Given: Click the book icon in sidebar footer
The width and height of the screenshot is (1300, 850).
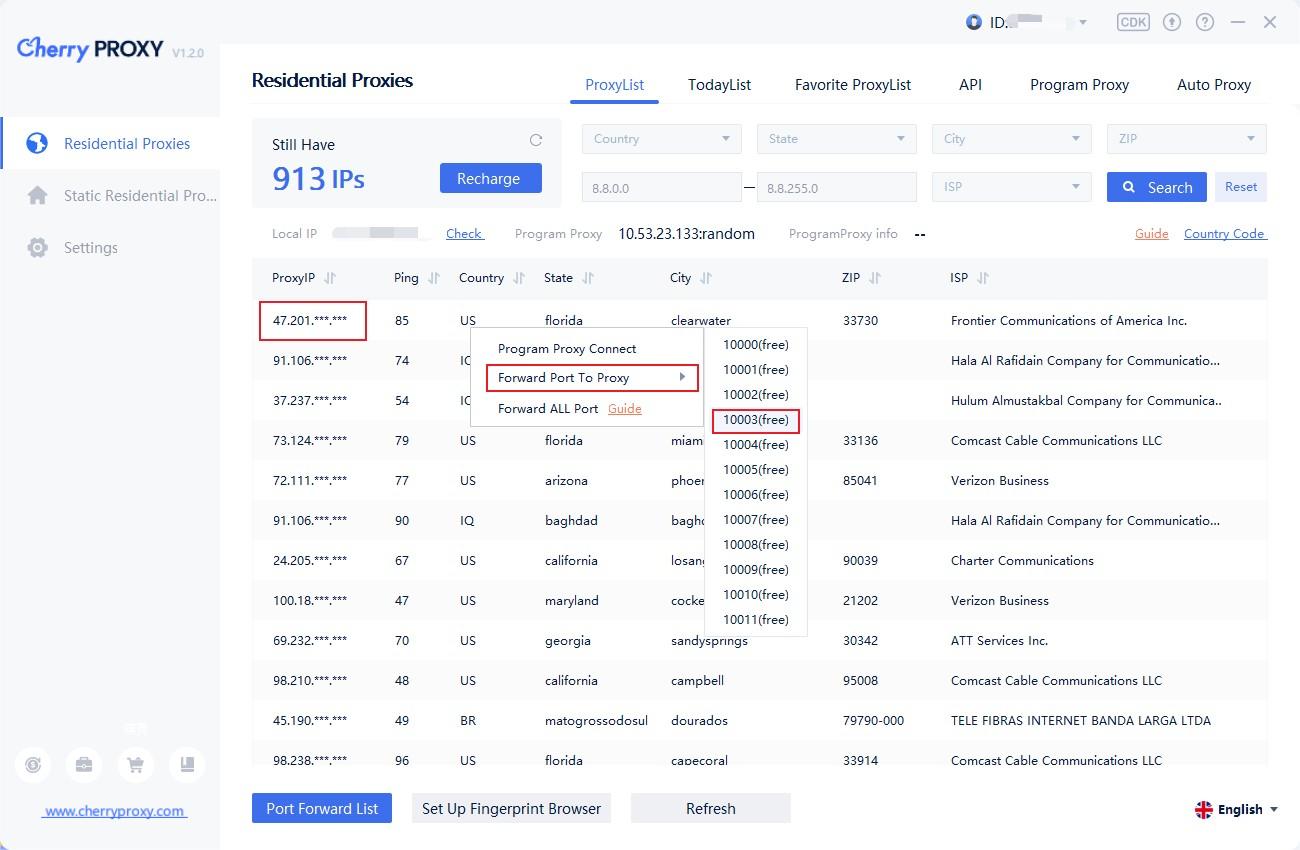Looking at the screenshot, I should [187, 765].
